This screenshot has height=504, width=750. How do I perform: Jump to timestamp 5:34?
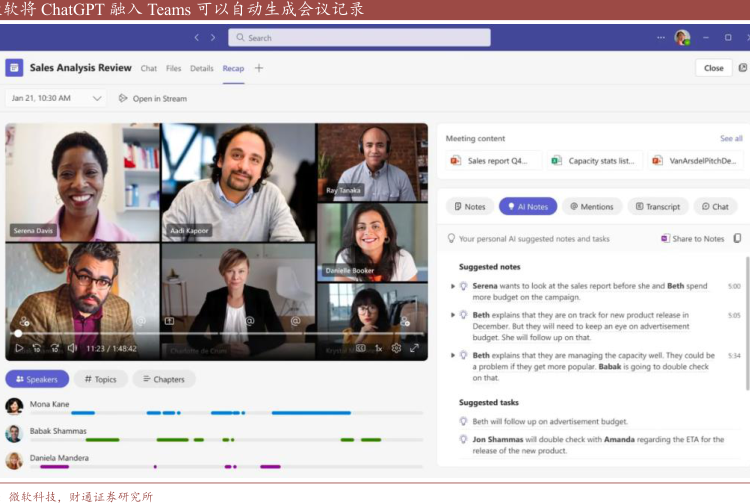click(734, 355)
